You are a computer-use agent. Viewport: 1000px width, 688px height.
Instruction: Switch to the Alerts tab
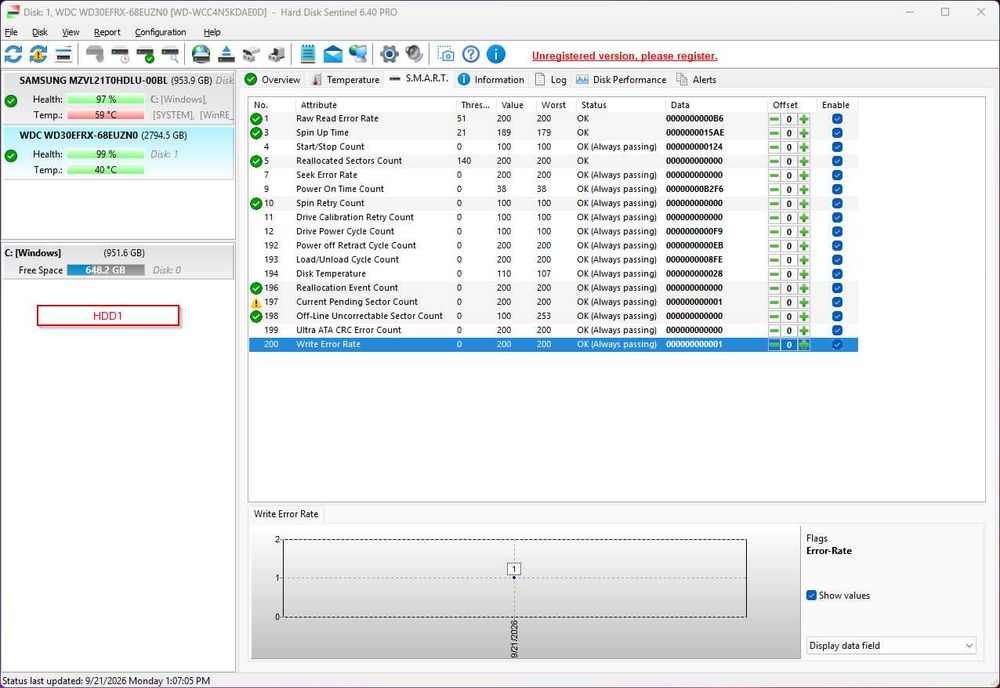click(x=696, y=79)
